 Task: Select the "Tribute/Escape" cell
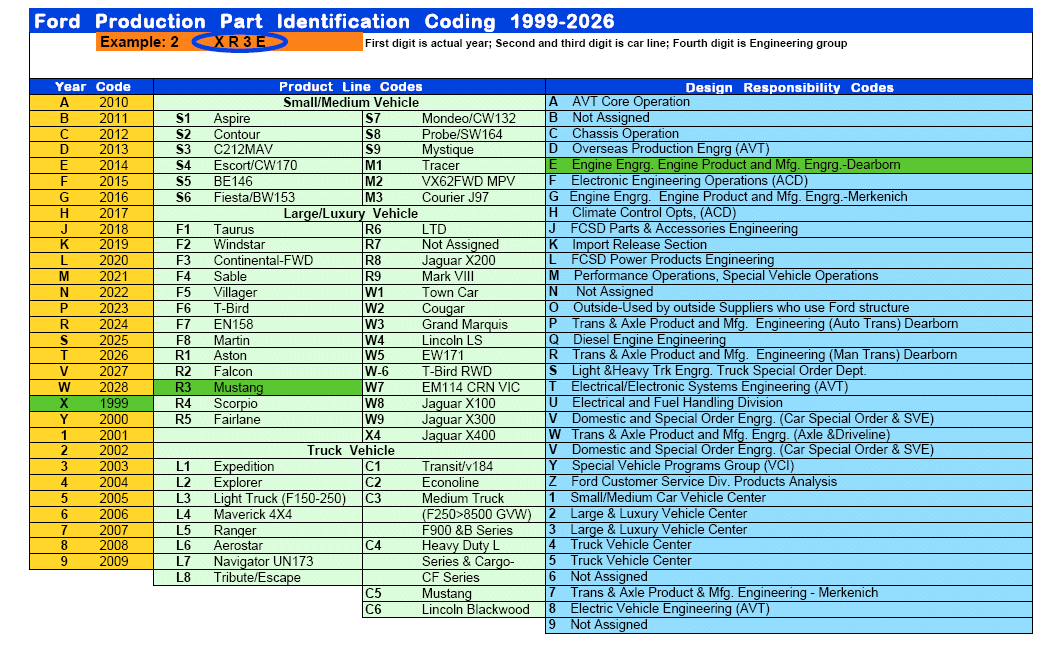257,578
